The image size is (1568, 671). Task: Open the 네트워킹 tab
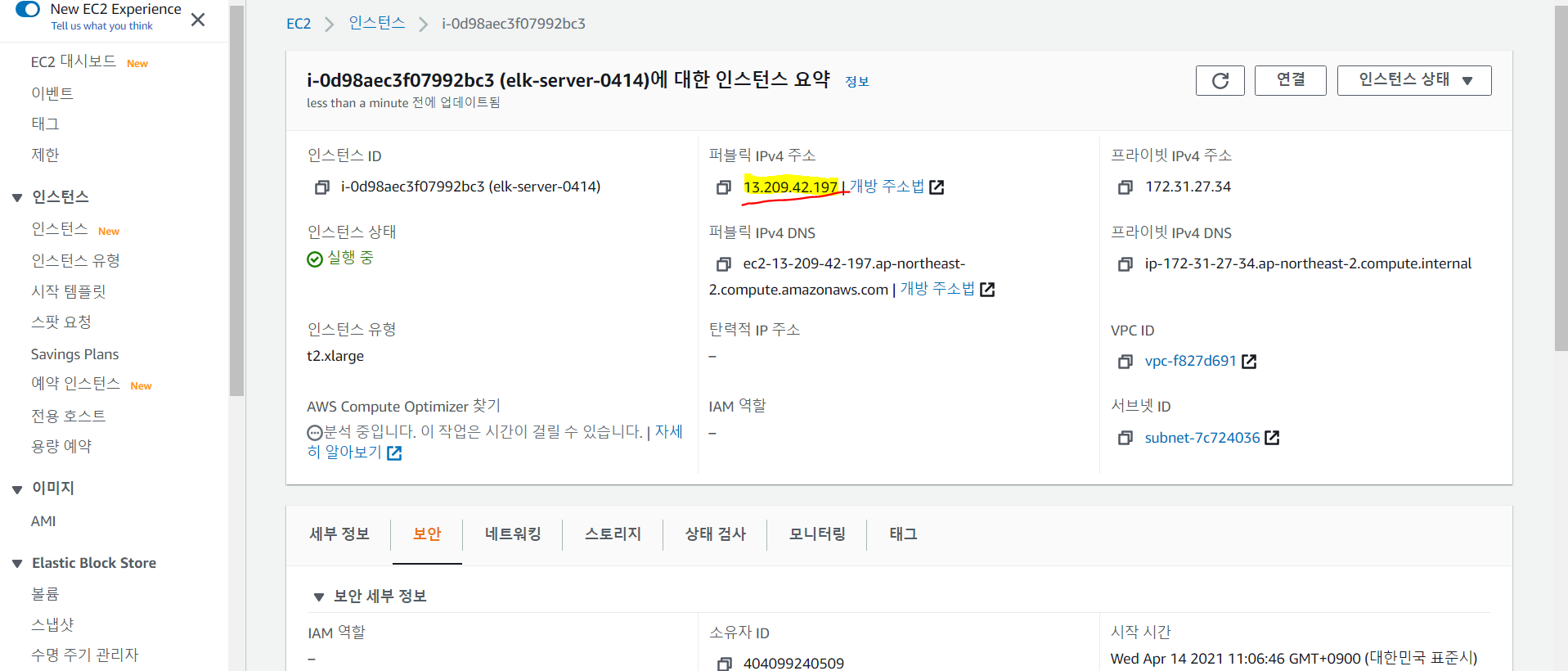click(513, 534)
